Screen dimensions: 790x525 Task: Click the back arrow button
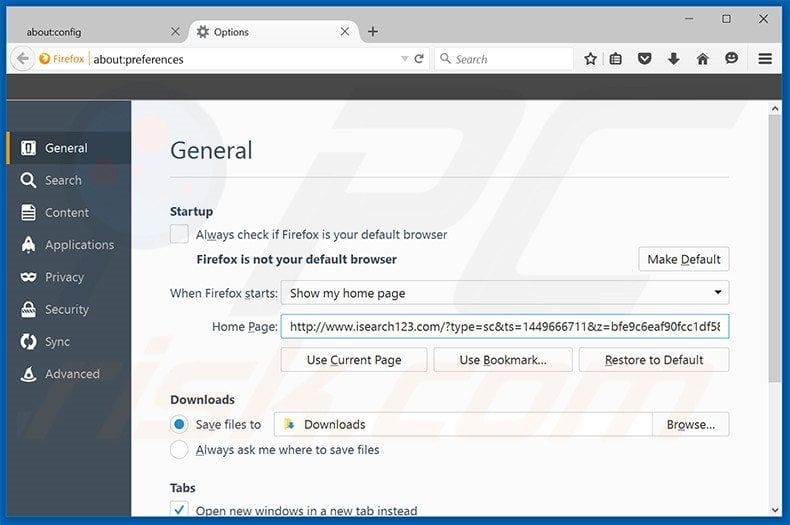[x=22, y=59]
